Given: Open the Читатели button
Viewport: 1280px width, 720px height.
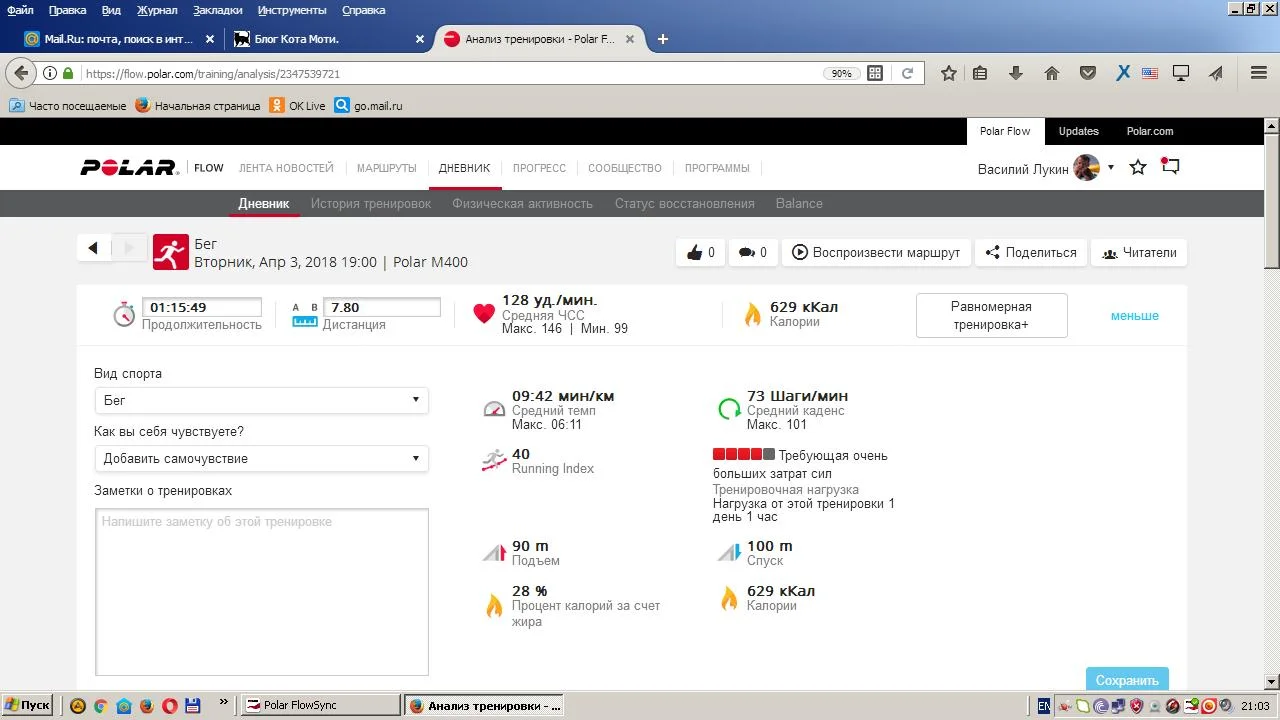Looking at the screenshot, I should coord(1139,252).
